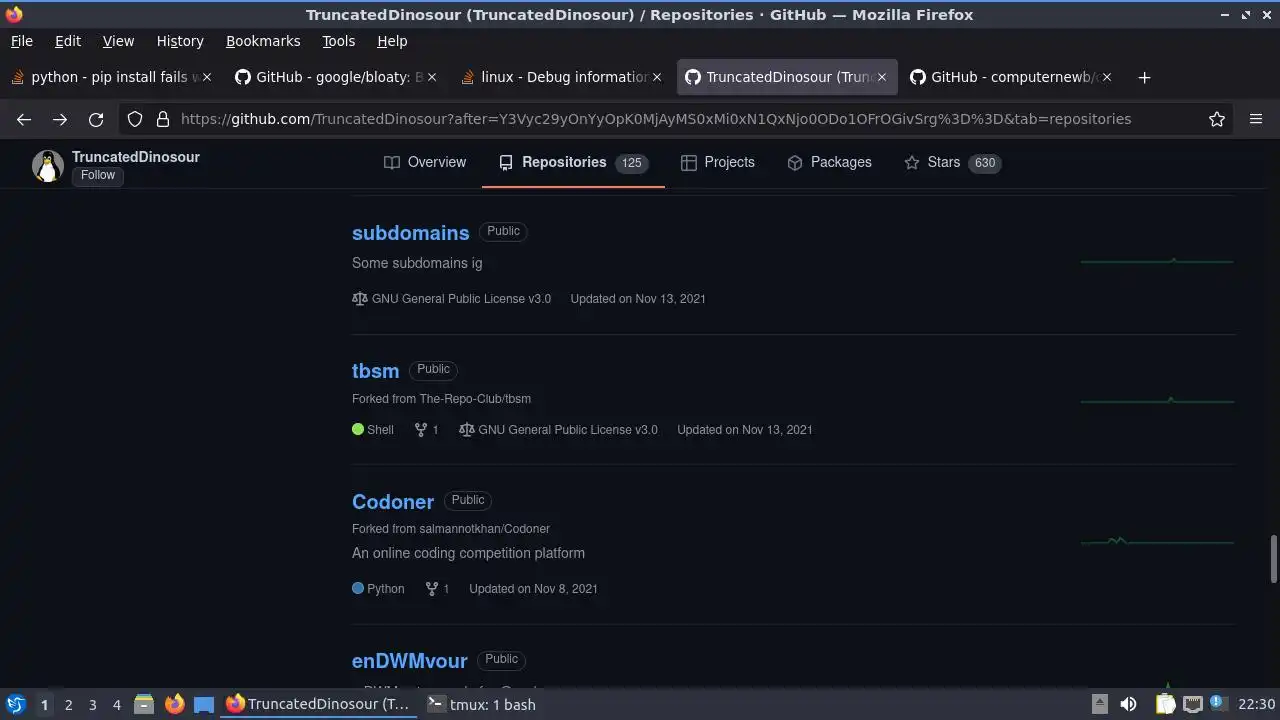This screenshot has height=720, width=1280.
Task: Click the TruncatedDinosaur penguin avatar
Action: pos(47,166)
